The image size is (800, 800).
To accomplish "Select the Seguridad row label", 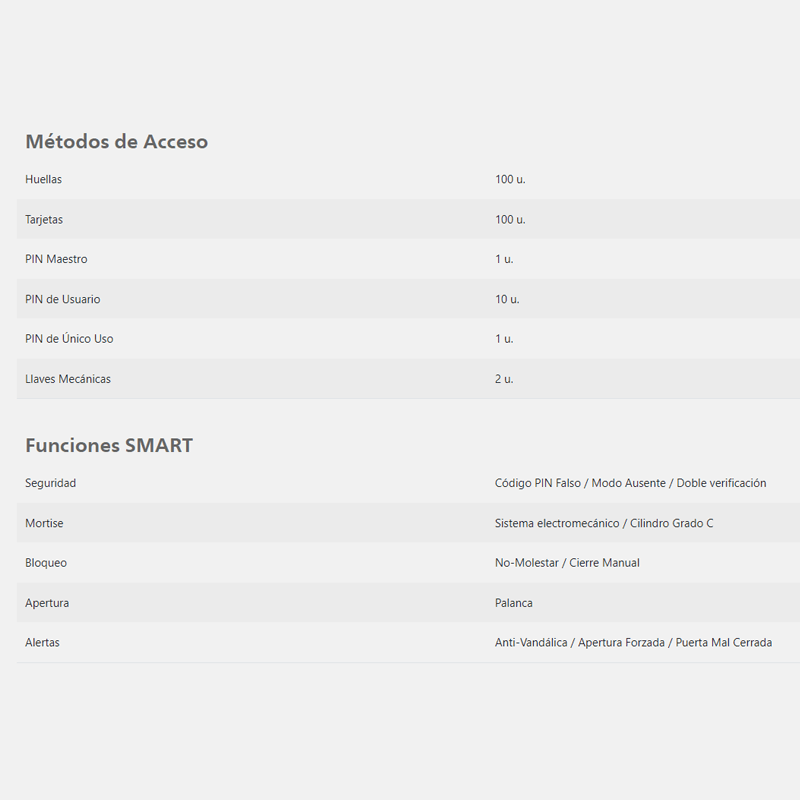I will coord(51,483).
